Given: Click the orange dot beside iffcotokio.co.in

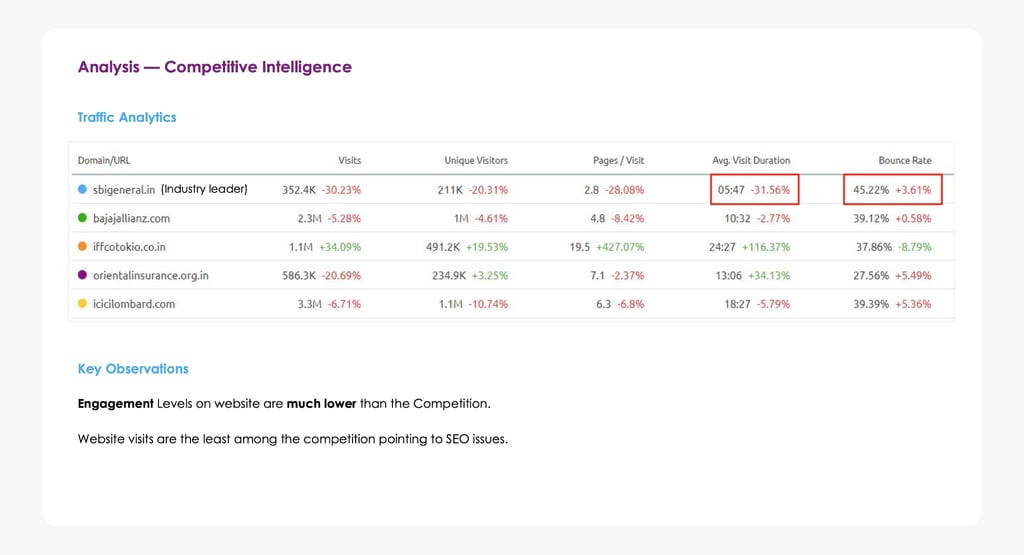Looking at the screenshot, I should point(82,247).
